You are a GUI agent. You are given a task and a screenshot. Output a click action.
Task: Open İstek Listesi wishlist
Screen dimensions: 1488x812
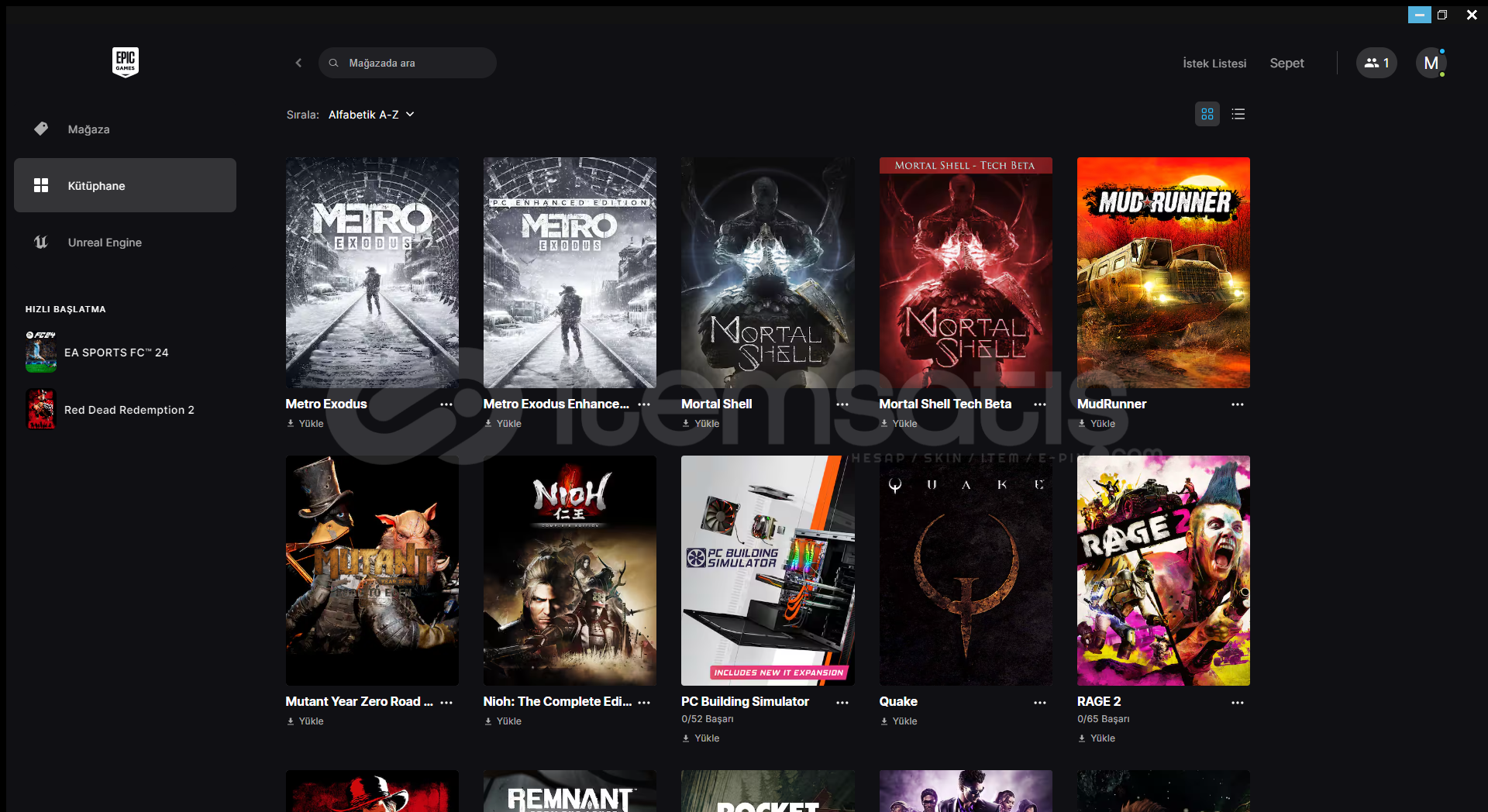click(x=1214, y=63)
